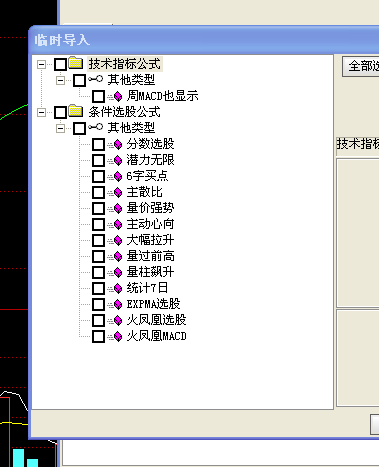379x467 pixels.
Task: Select the 量柱飙升 formula row
Action: tap(150, 272)
